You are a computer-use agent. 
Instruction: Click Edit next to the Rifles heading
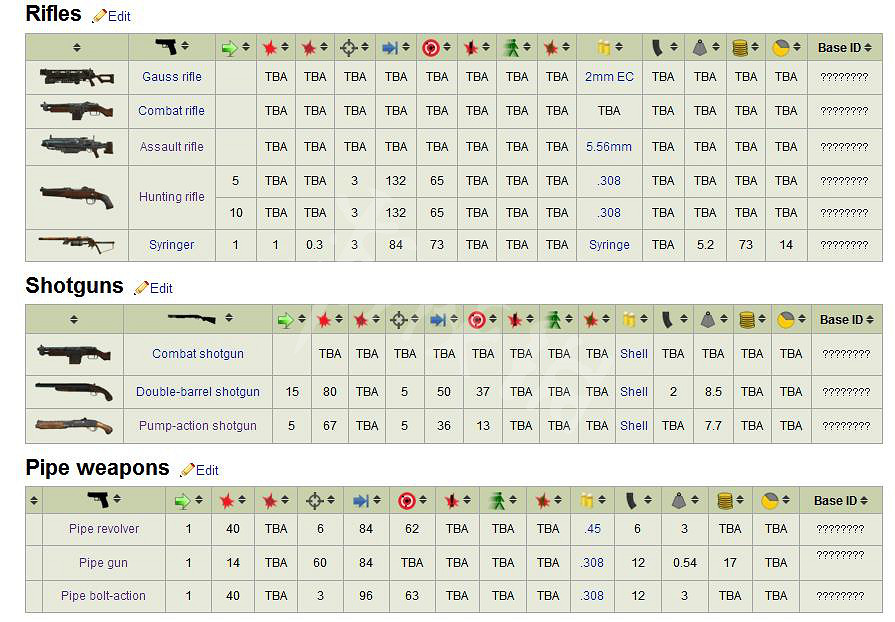click(x=119, y=16)
